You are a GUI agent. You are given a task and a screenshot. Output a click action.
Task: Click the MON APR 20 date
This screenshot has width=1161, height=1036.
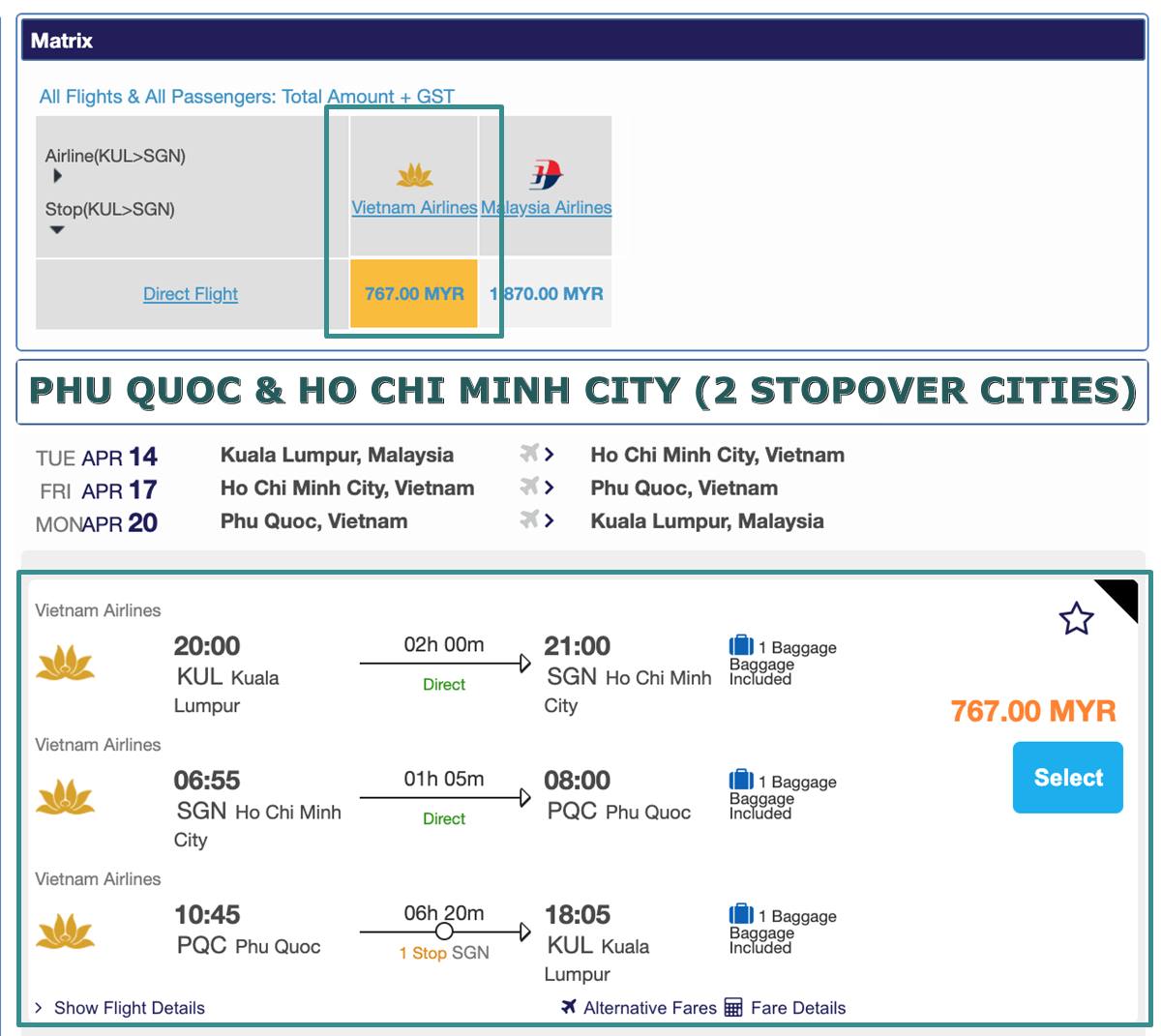[x=97, y=523]
